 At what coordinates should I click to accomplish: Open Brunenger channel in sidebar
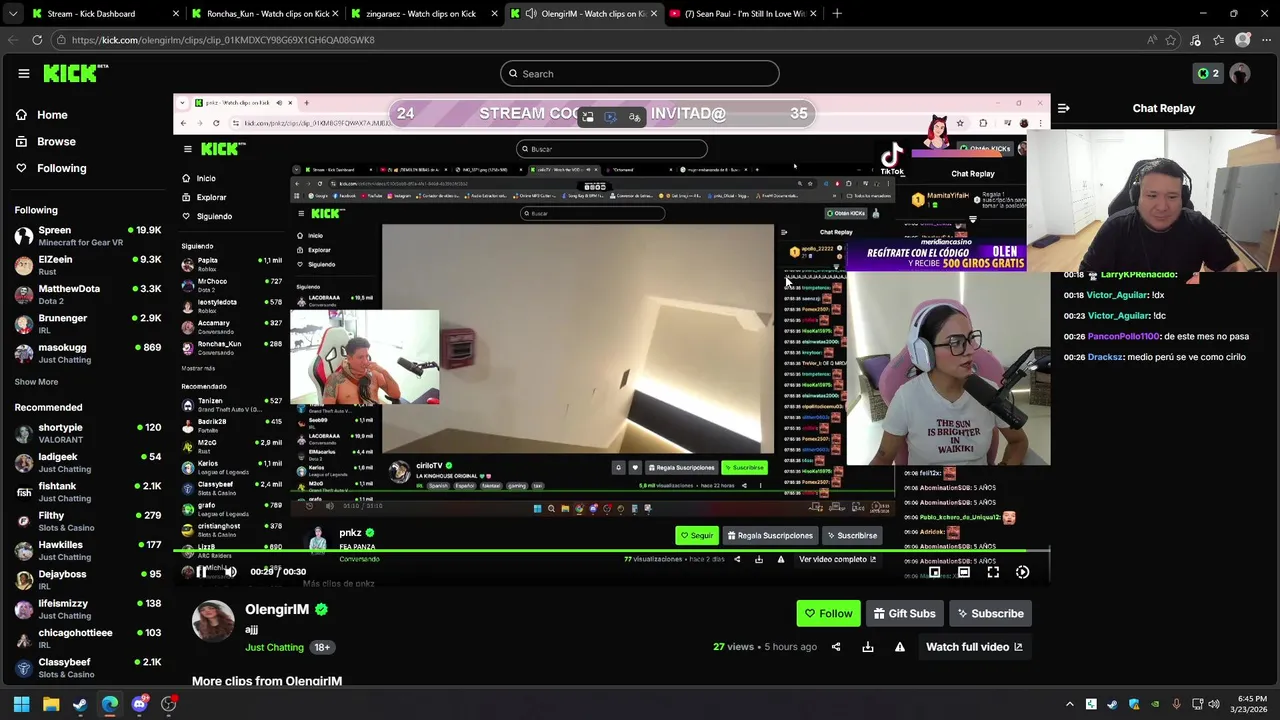88,324
